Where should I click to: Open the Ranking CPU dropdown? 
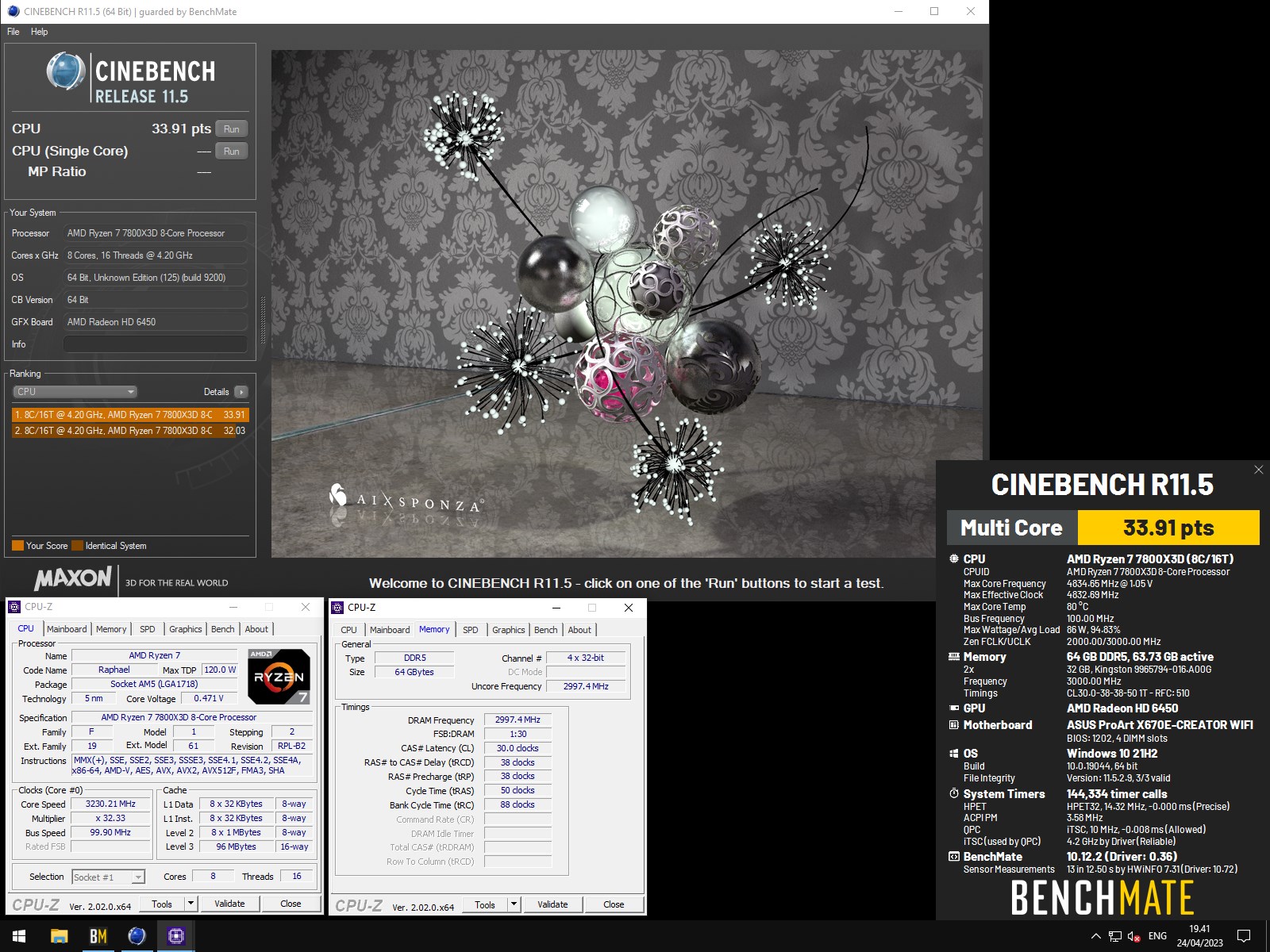[x=75, y=392]
